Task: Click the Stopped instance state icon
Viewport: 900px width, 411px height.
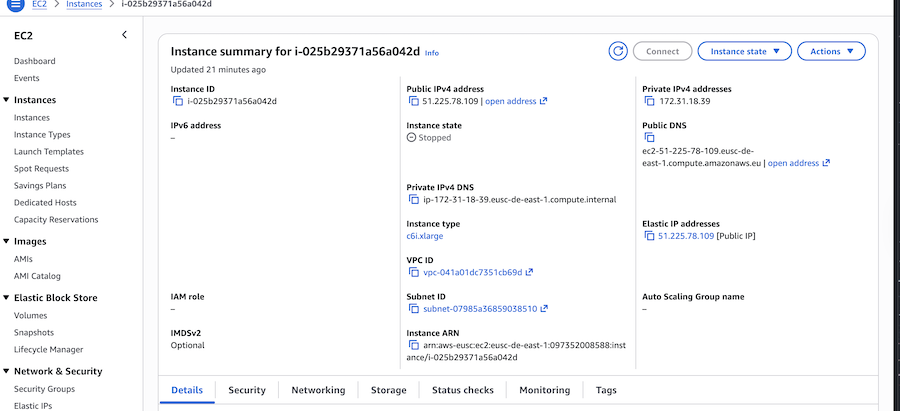Action: [411, 138]
